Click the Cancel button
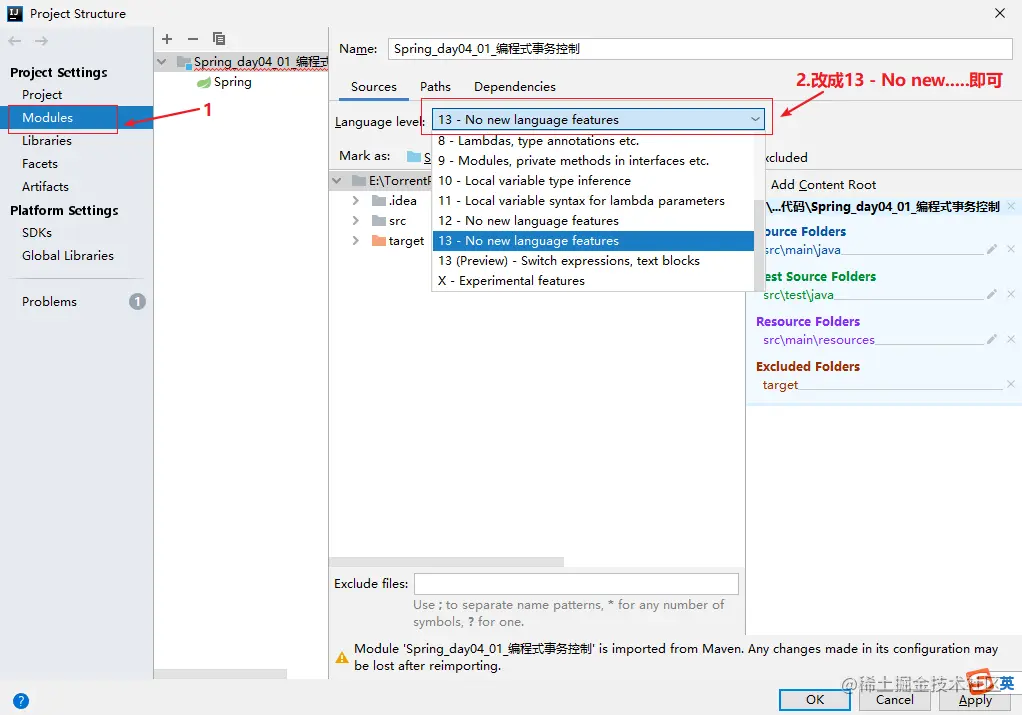Viewport: 1022px width, 715px height. (894, 700)
